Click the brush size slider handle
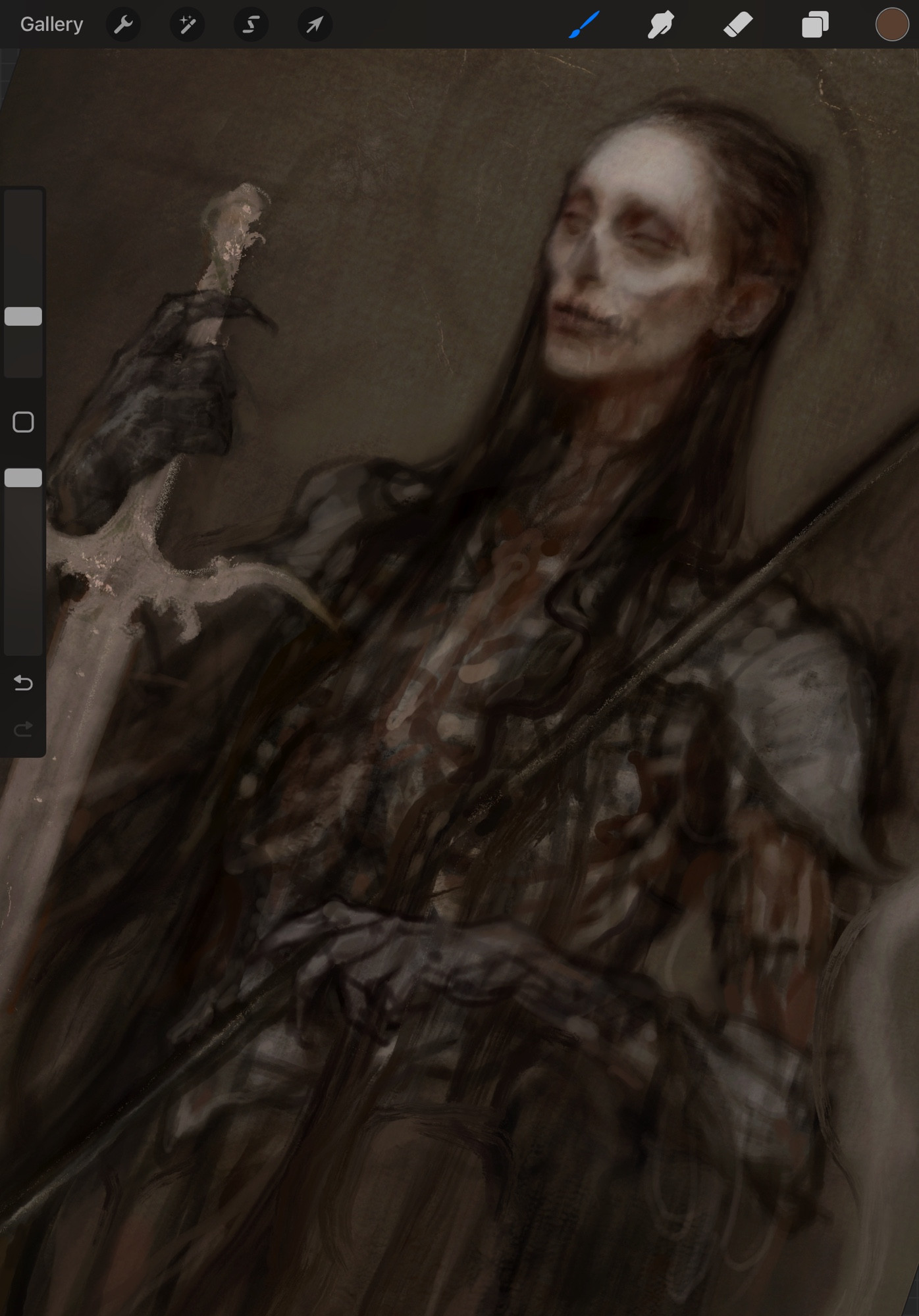Viewport: 919px width, 1316px height. pos(24,316)
